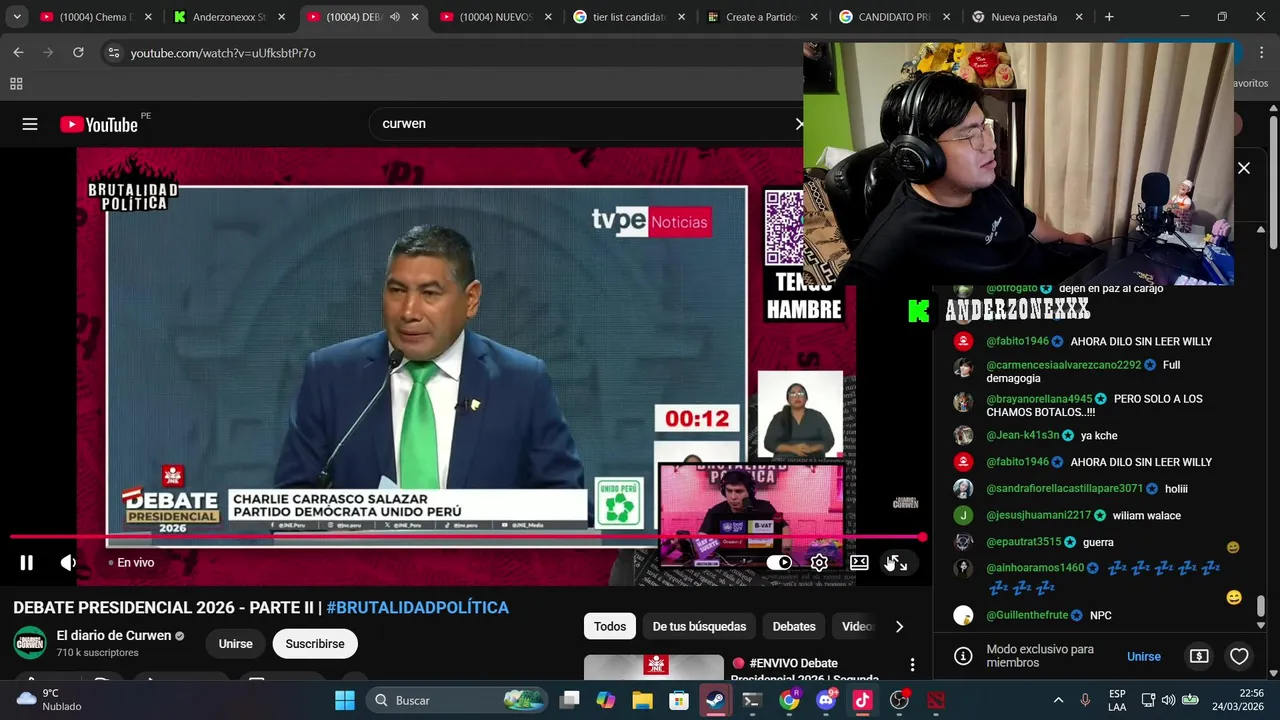
Task: Click the members-only mode info icon
Action: tap(963, 656)
